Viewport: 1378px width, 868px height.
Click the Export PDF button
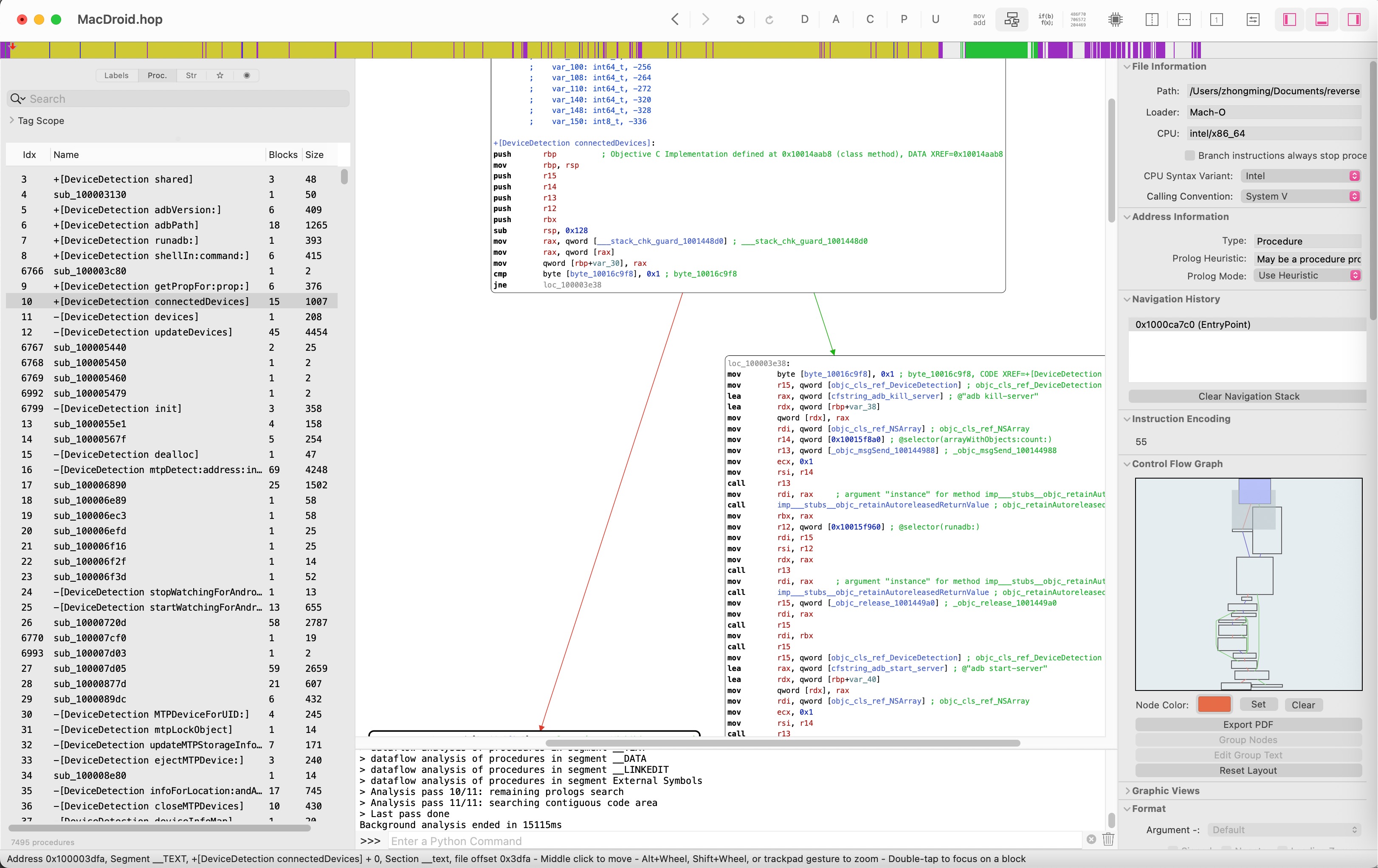1248,724
